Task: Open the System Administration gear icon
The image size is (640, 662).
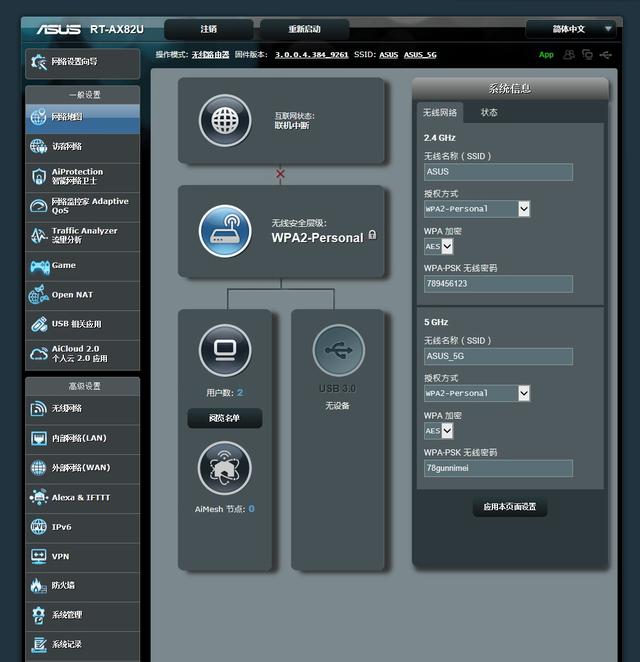Action: (x=38, y=616)
